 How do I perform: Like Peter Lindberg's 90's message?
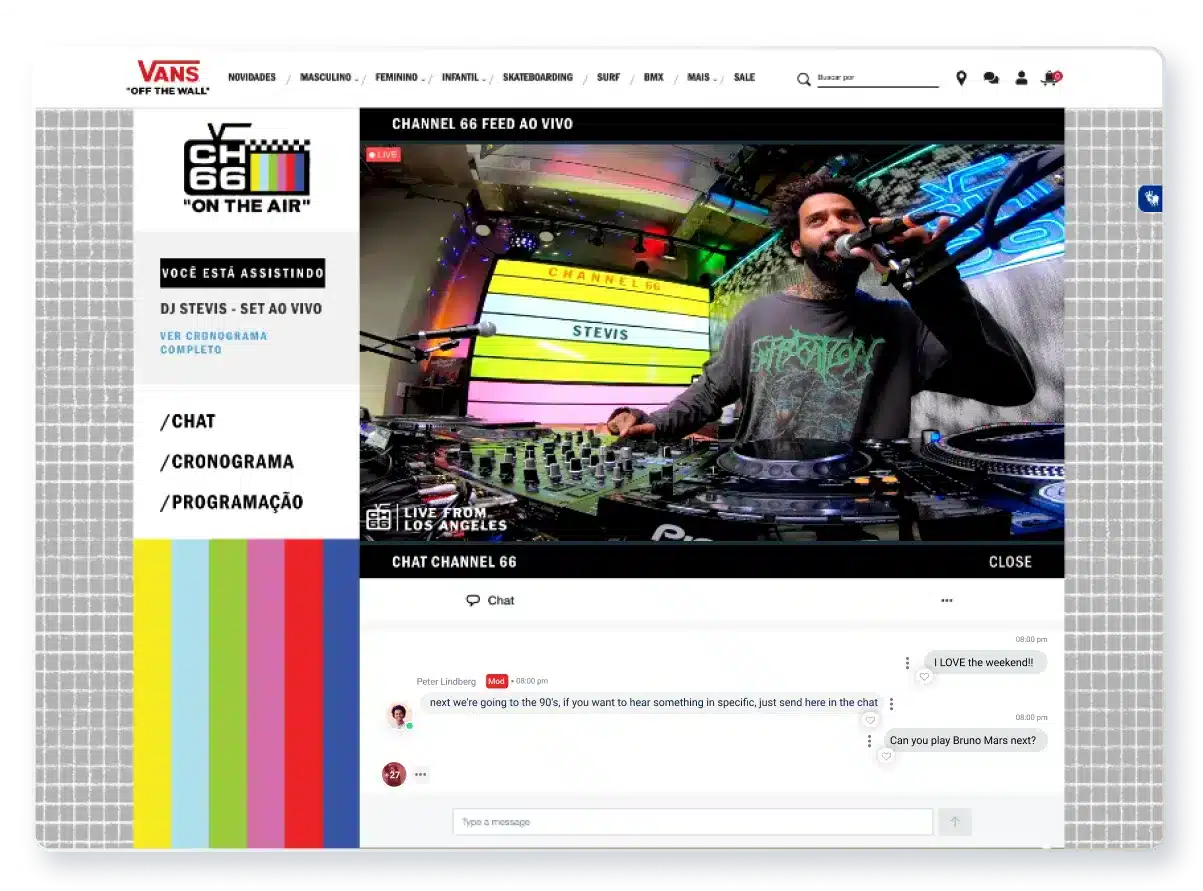[x=870, y=720]
